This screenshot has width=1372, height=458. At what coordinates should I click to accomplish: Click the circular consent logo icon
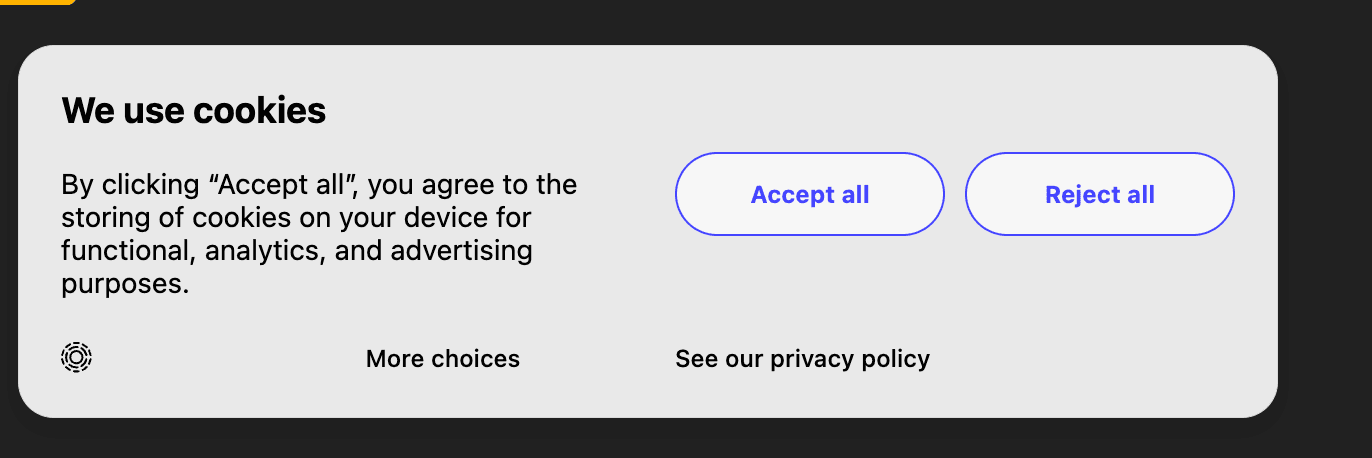coord(76,357)
